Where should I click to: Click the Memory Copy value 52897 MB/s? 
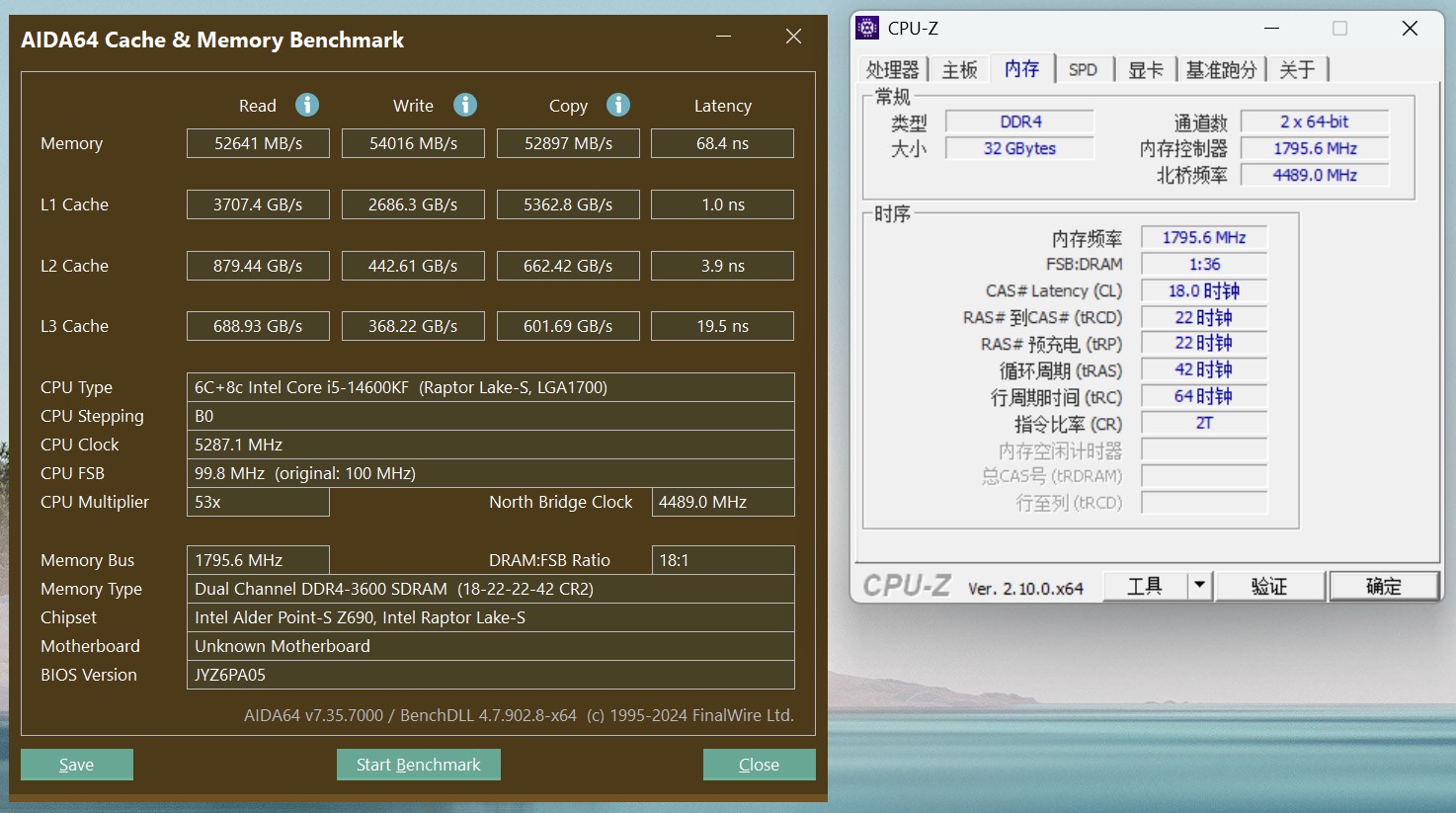click(x=568, y=143)
